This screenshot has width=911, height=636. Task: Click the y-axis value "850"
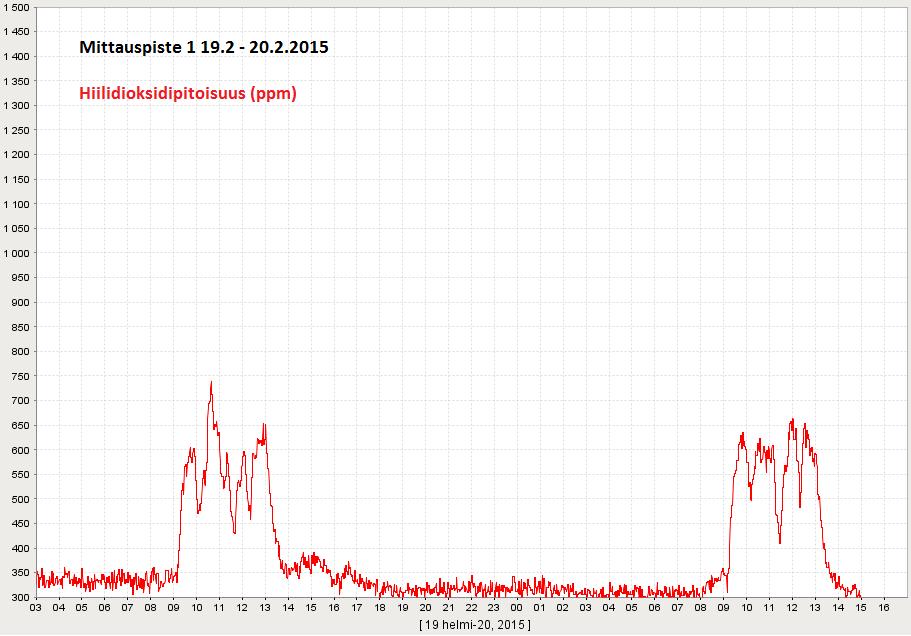point(20,327)
